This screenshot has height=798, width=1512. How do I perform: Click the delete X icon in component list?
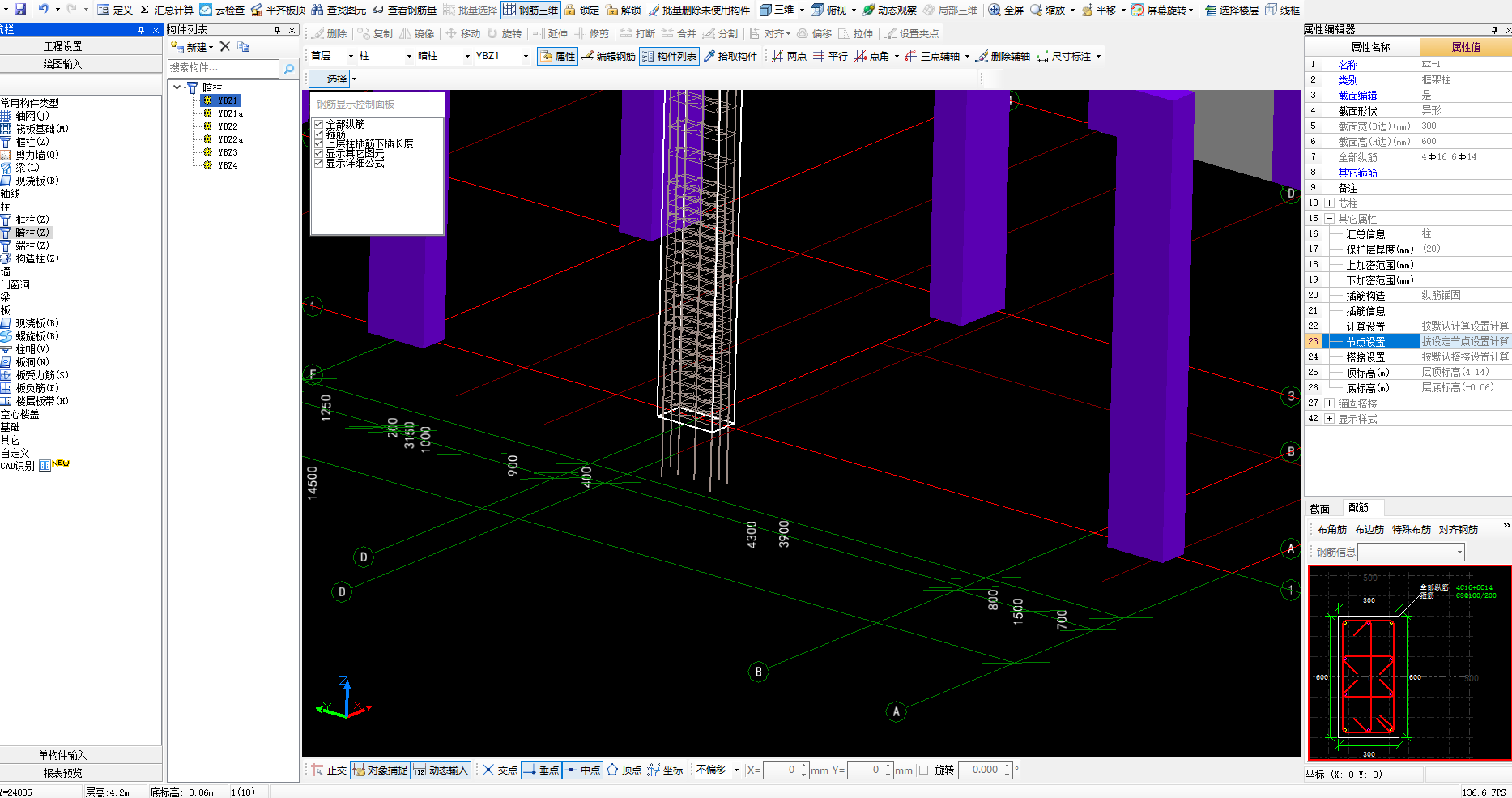[x=225, y=47]
